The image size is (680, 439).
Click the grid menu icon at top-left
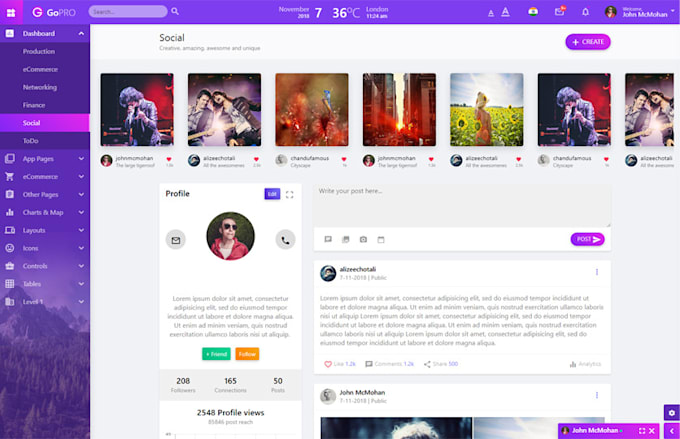(x=11, y=12)
